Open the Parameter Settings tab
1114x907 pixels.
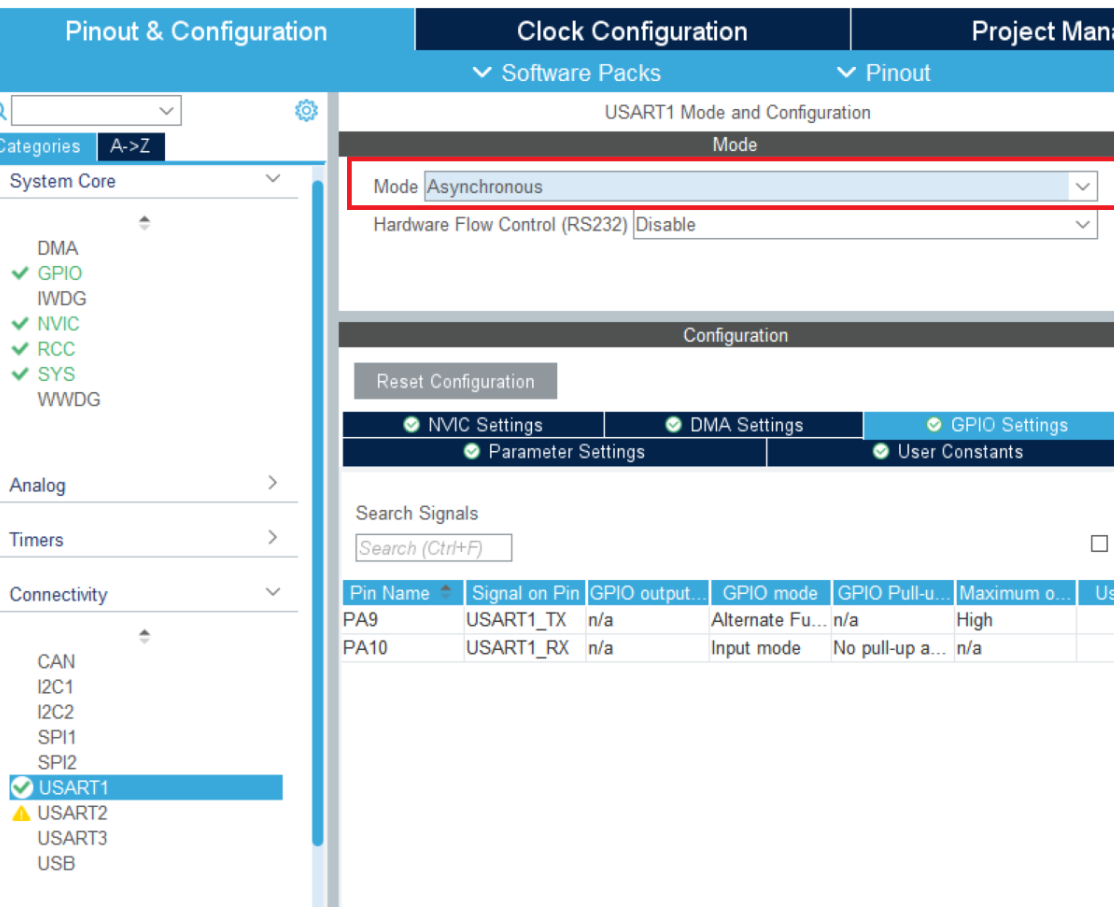554,452
